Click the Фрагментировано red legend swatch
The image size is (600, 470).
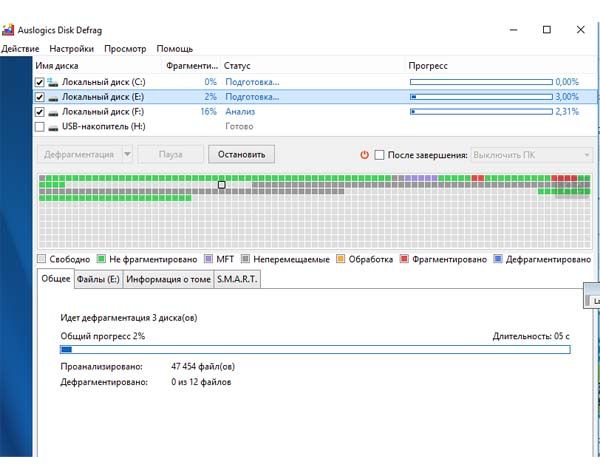pos(404,259)
